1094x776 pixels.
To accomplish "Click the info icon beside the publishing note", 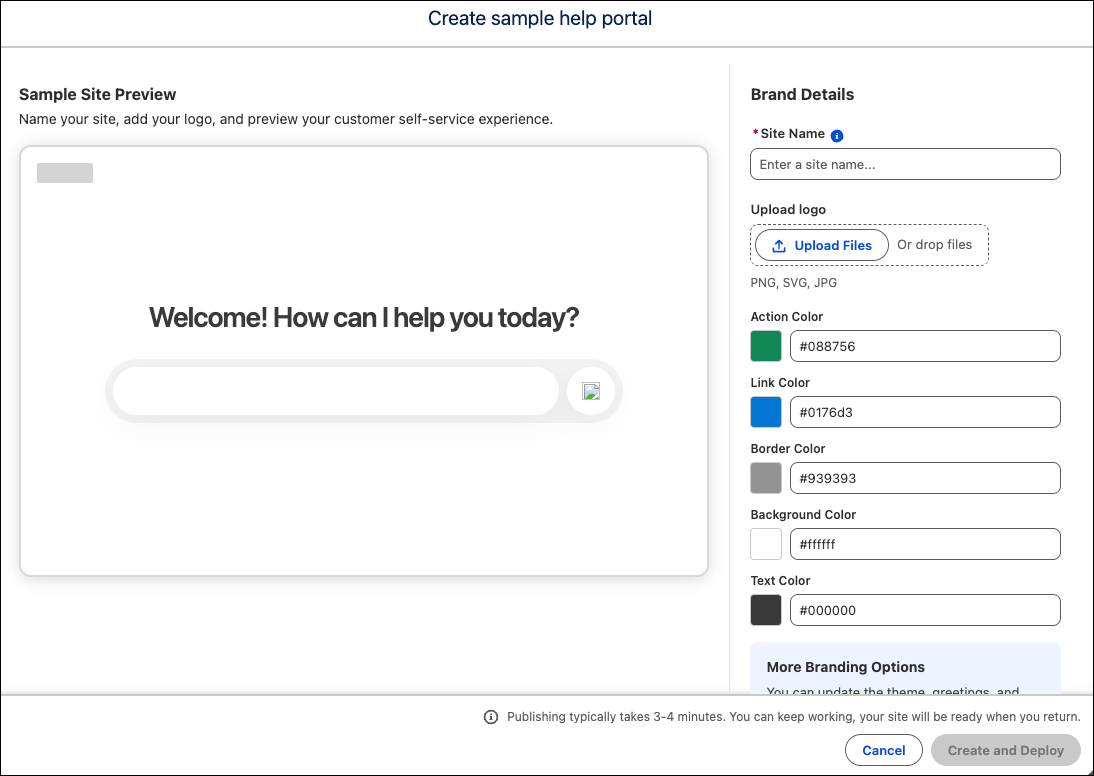I will click(x=491, y=717).
